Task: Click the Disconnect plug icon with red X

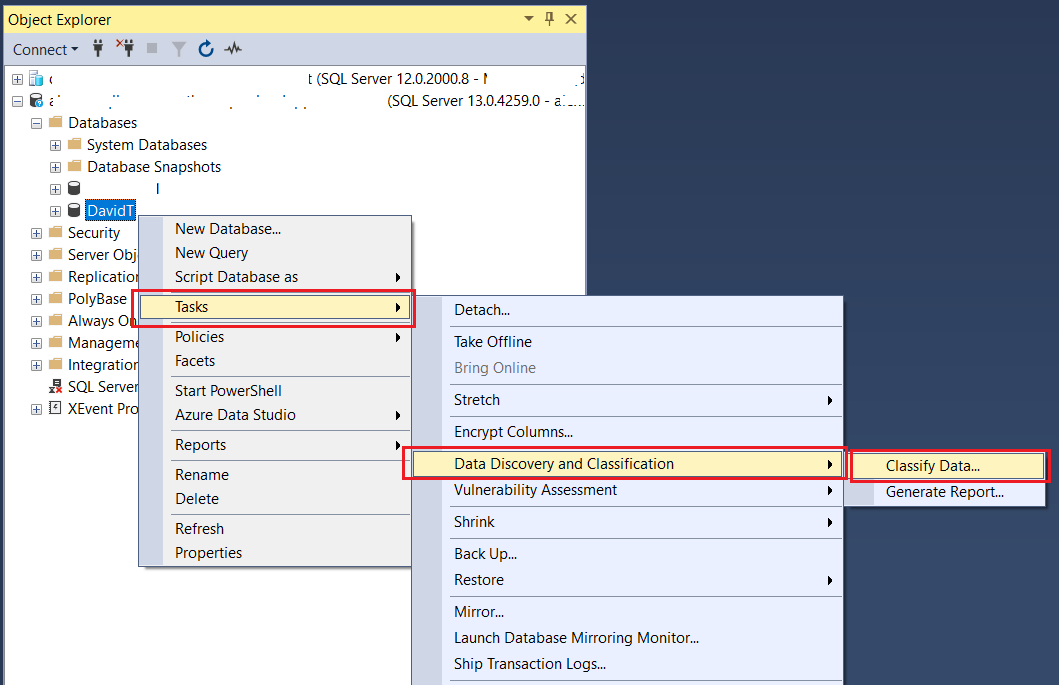Action: [125, 48]
